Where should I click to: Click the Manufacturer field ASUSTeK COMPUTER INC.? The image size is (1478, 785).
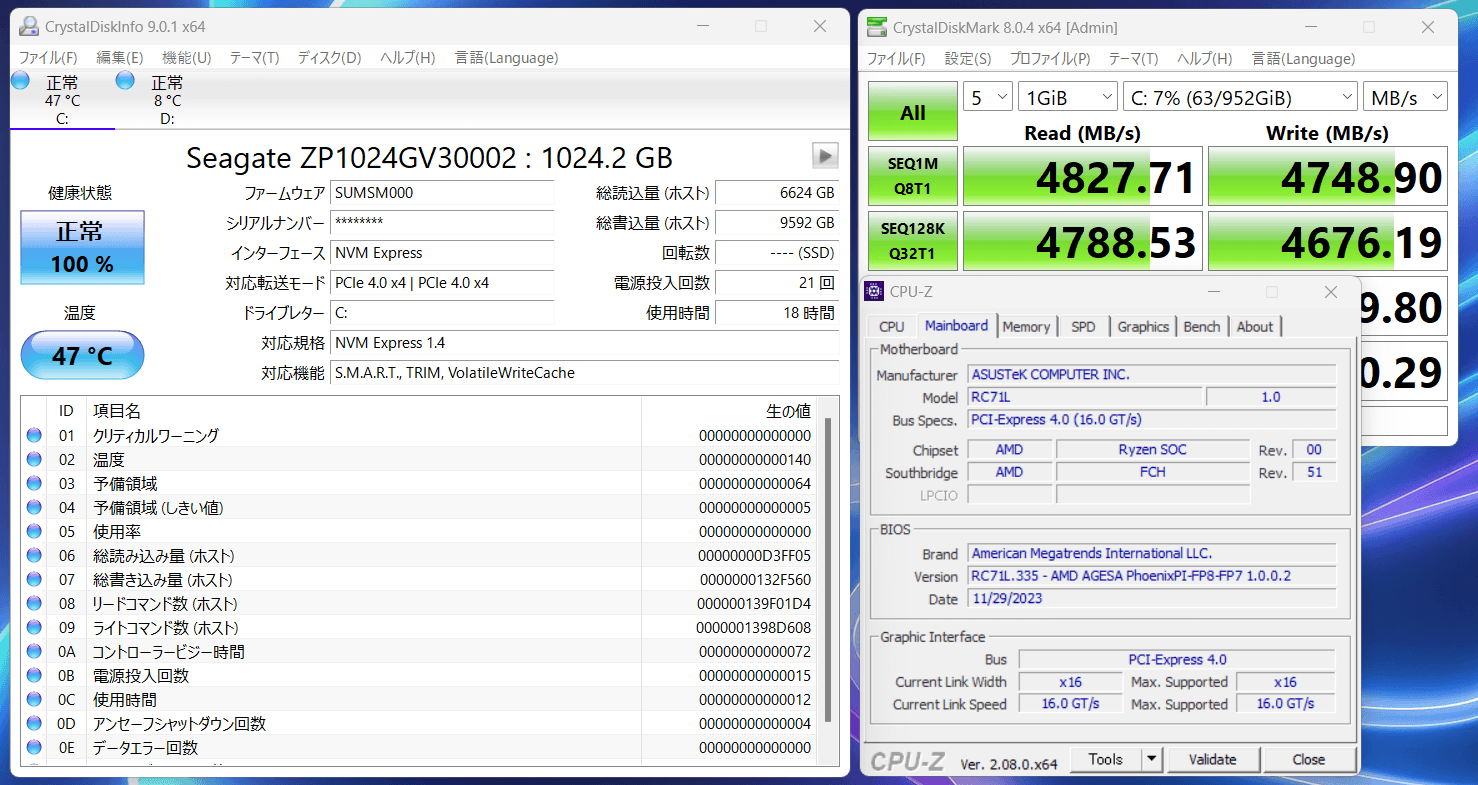[1152, 374]
